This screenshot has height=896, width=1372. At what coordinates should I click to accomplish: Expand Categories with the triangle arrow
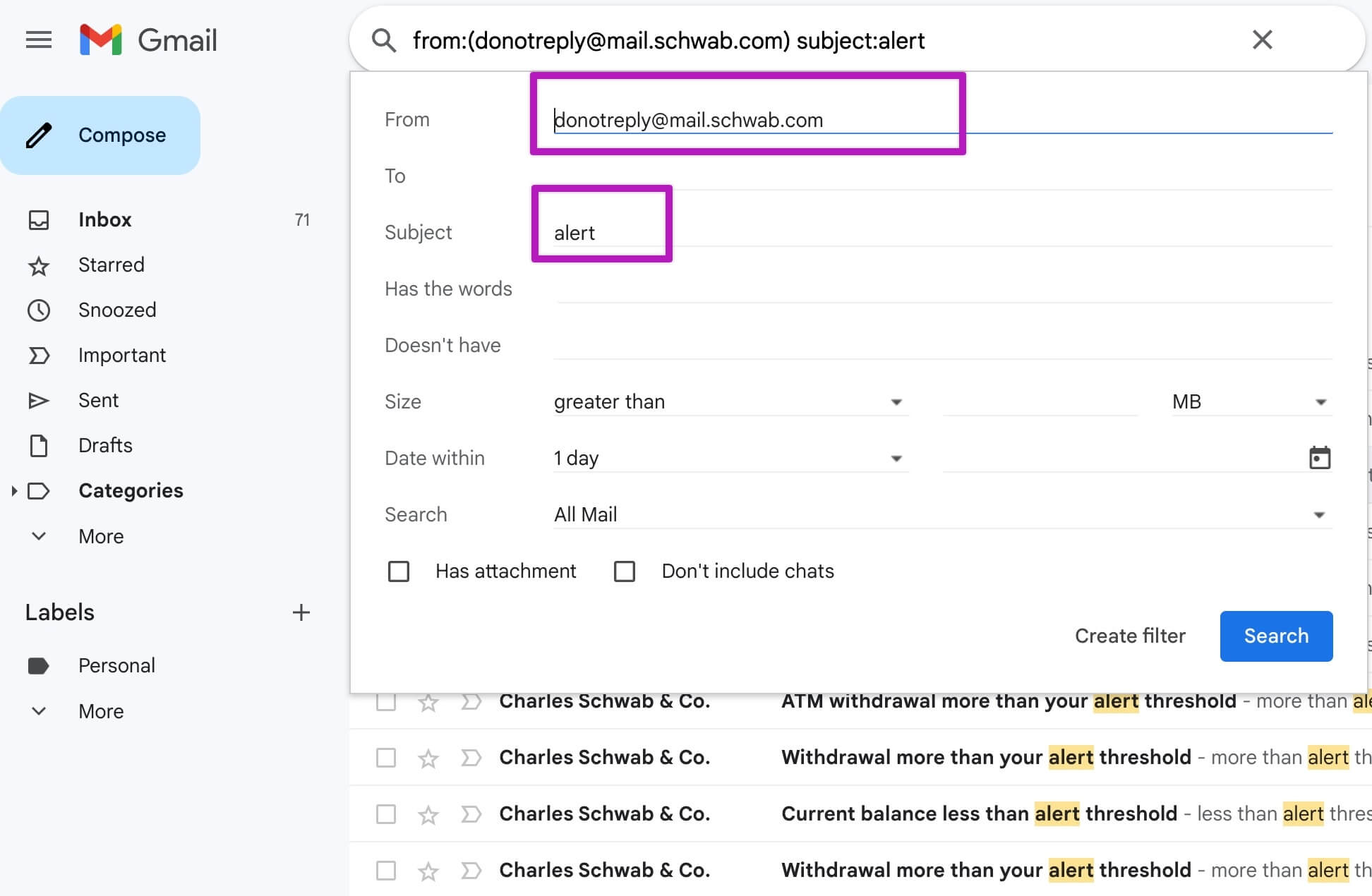(14, 490)
